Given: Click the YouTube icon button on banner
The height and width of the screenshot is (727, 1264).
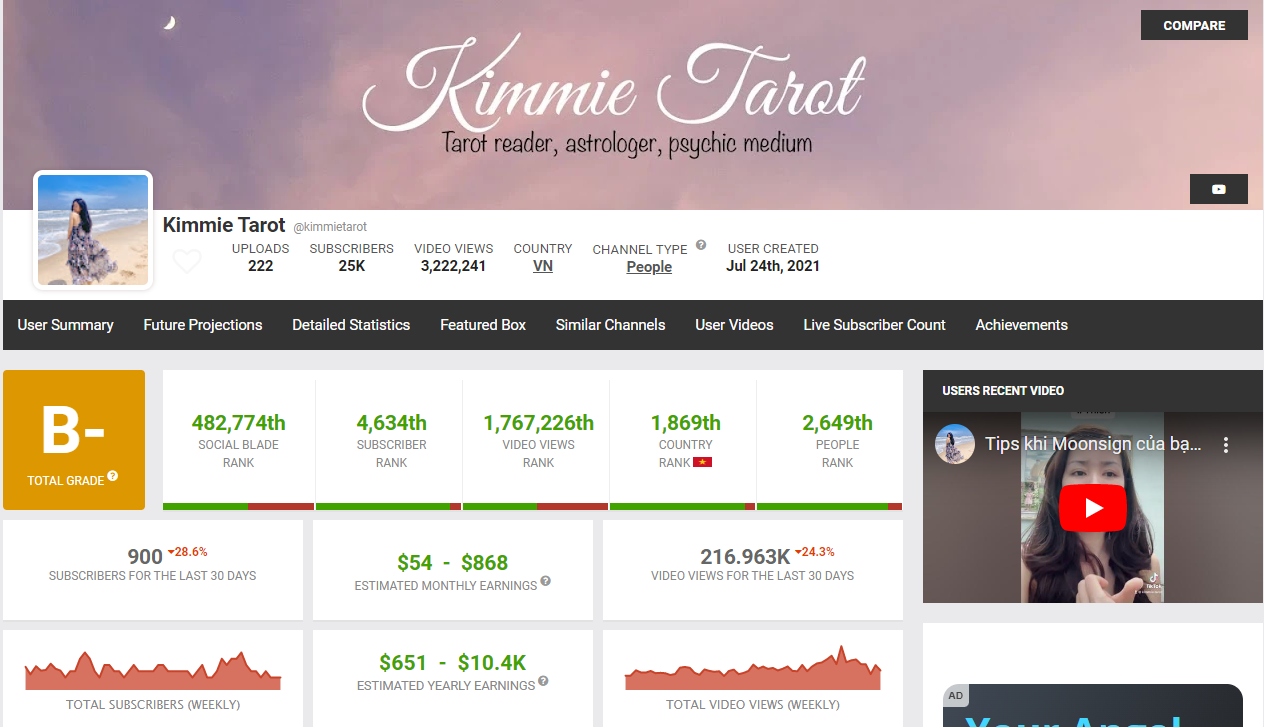Looking at the screenshot, I should click(x=1218, y=189).
